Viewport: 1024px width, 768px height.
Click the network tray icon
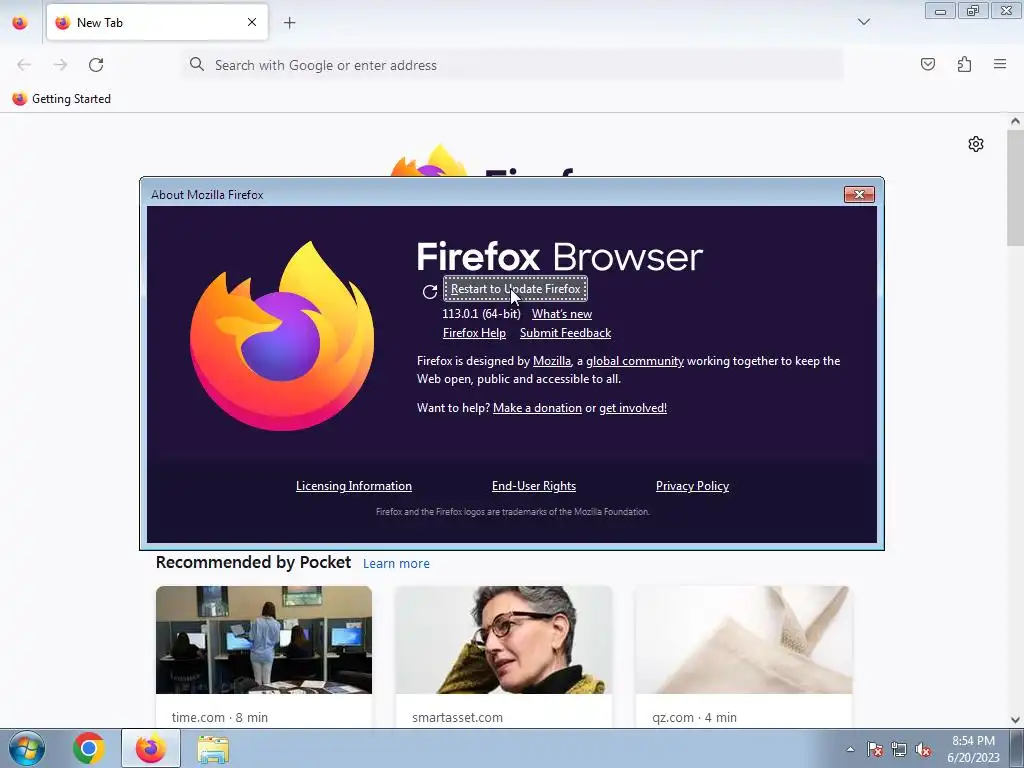(x=899, y=749)
